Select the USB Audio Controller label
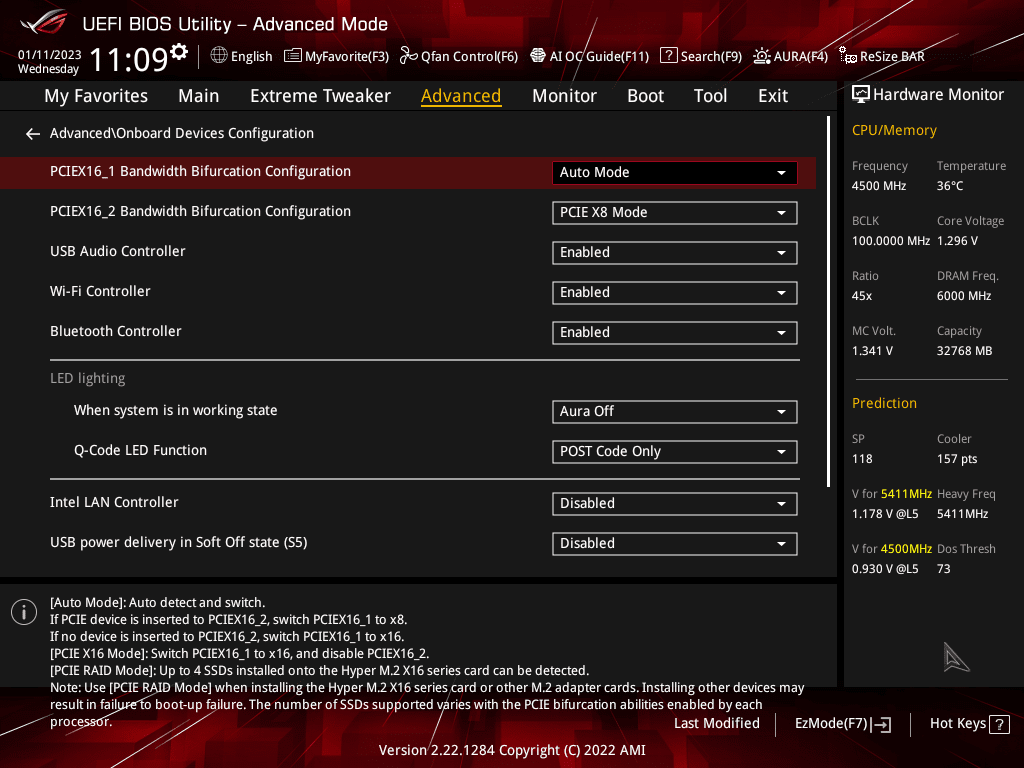The width and height of the screenshot is (1024, 768). point(118,251)
